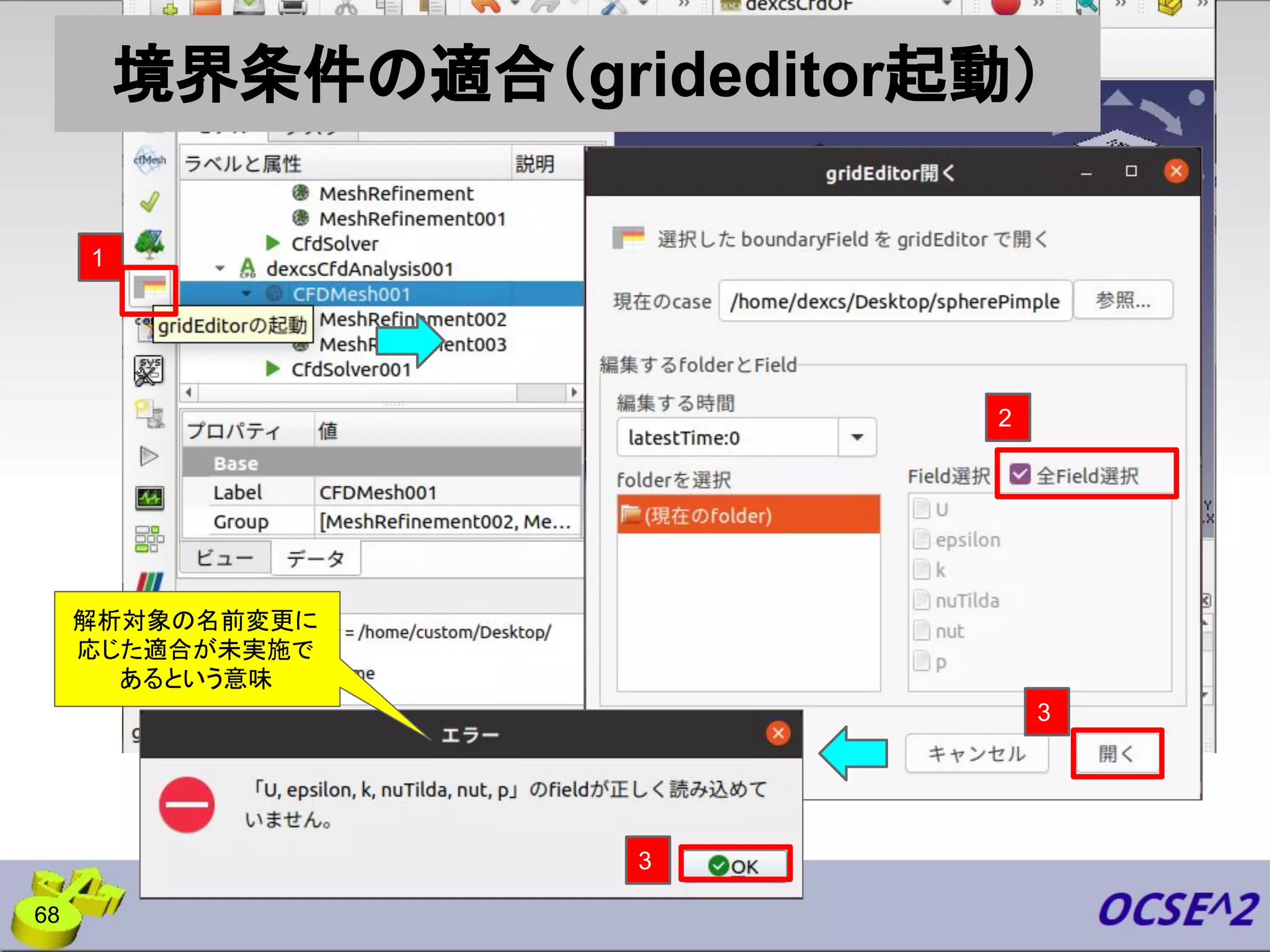Screen dimensions: 1270x952
Task: Launch gridEditor from the left toolbar icon
Action: (x=149, y=288)
